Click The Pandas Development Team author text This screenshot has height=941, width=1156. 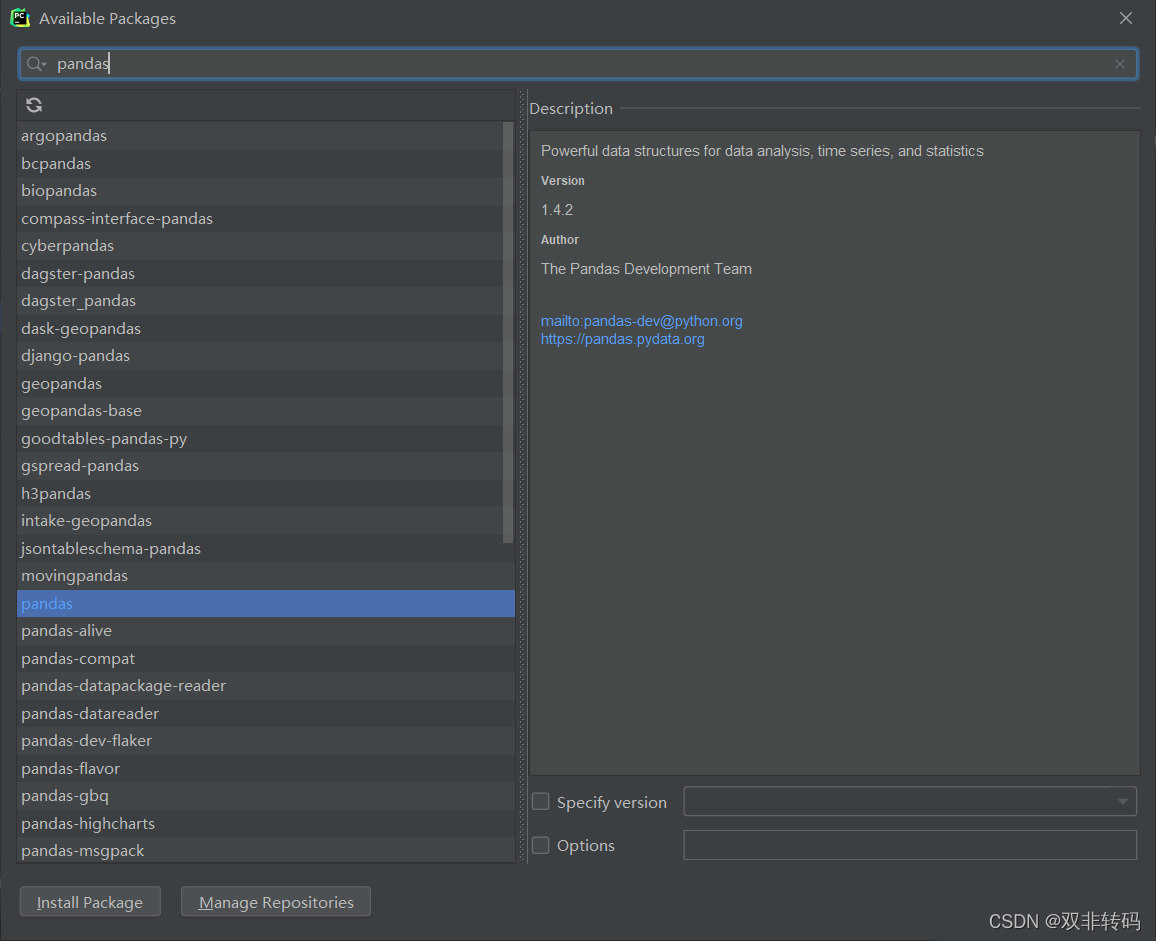click(646, 269)
